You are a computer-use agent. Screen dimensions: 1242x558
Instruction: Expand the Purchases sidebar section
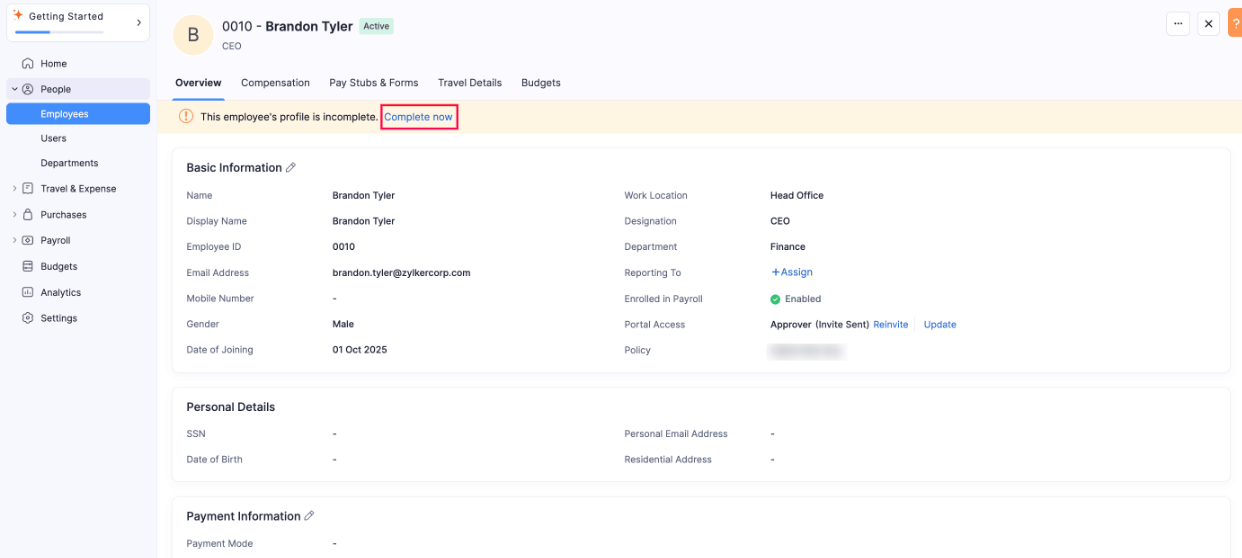[x=14, y=215]
